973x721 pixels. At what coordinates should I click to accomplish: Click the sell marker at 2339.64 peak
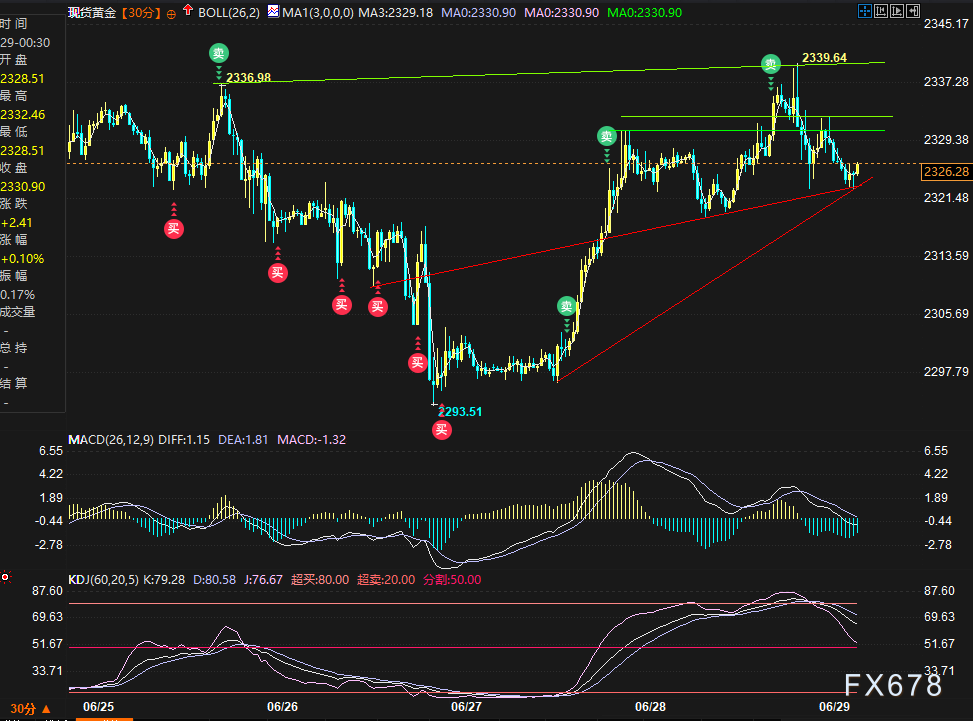(770, 63)
